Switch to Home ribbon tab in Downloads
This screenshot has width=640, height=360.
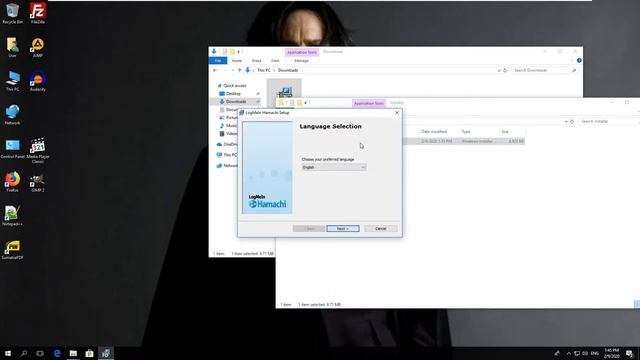pos(237,60)
